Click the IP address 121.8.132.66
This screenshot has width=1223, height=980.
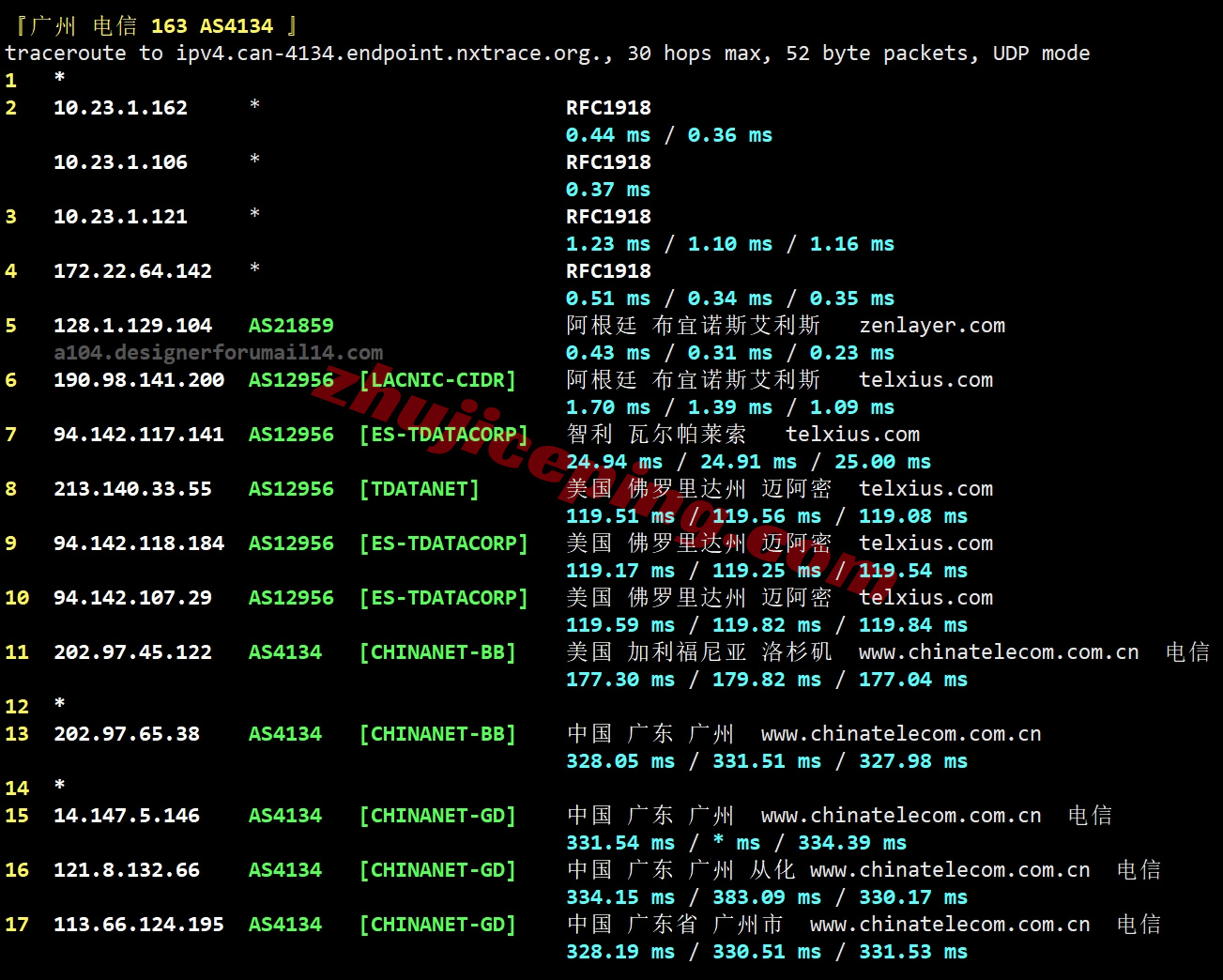tap(127, 870)
